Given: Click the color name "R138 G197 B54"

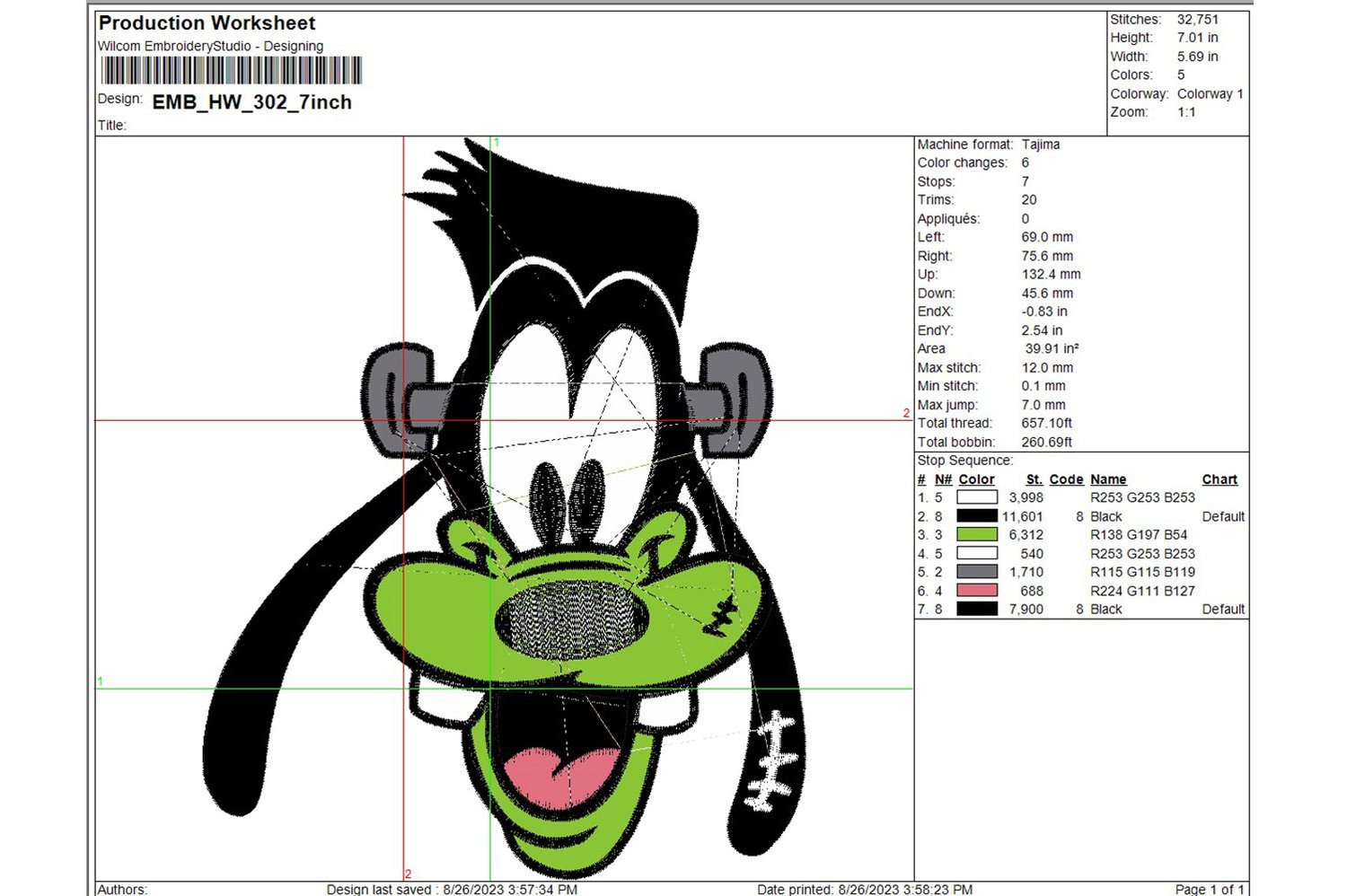Looking at the screenshot, I should pyautogui.click(x=1139, y=534).
